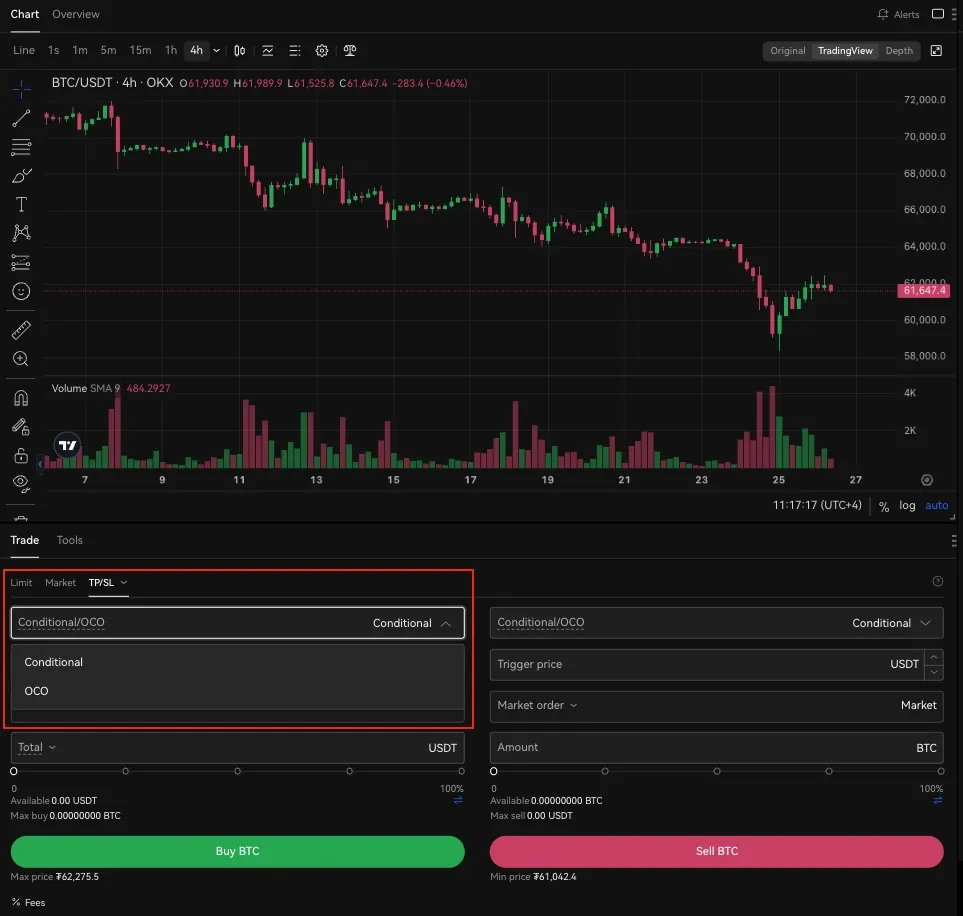
Task: Increase trigger price with up stepper
Action: tap(934, 657)
